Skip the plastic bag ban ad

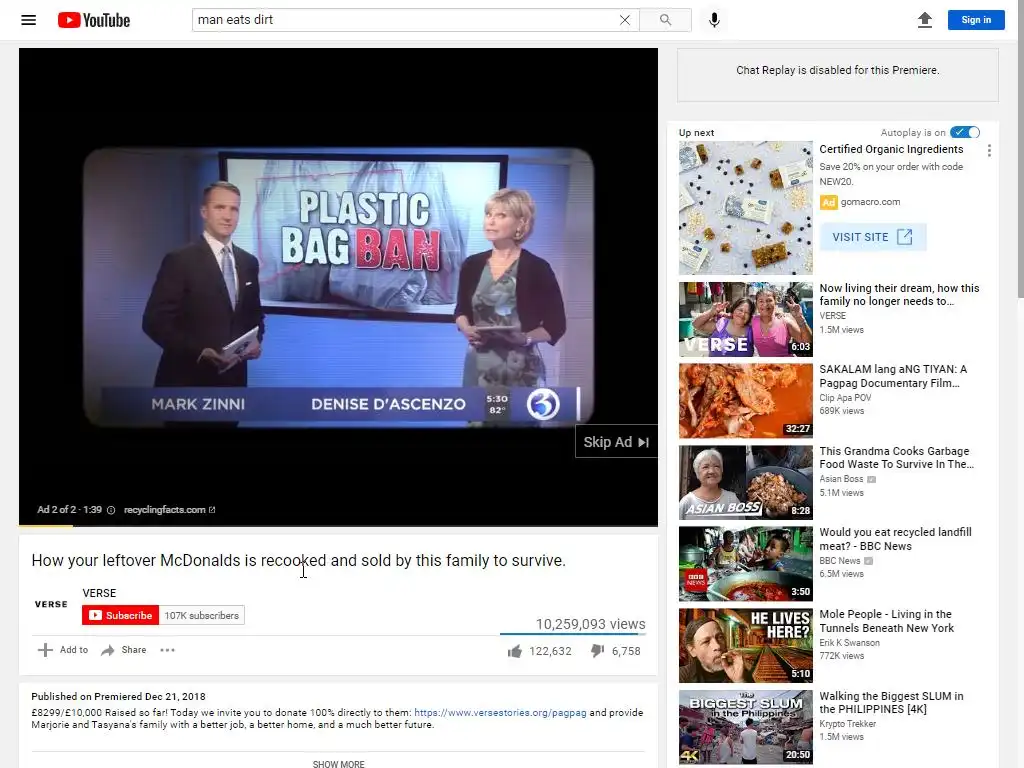616,442
